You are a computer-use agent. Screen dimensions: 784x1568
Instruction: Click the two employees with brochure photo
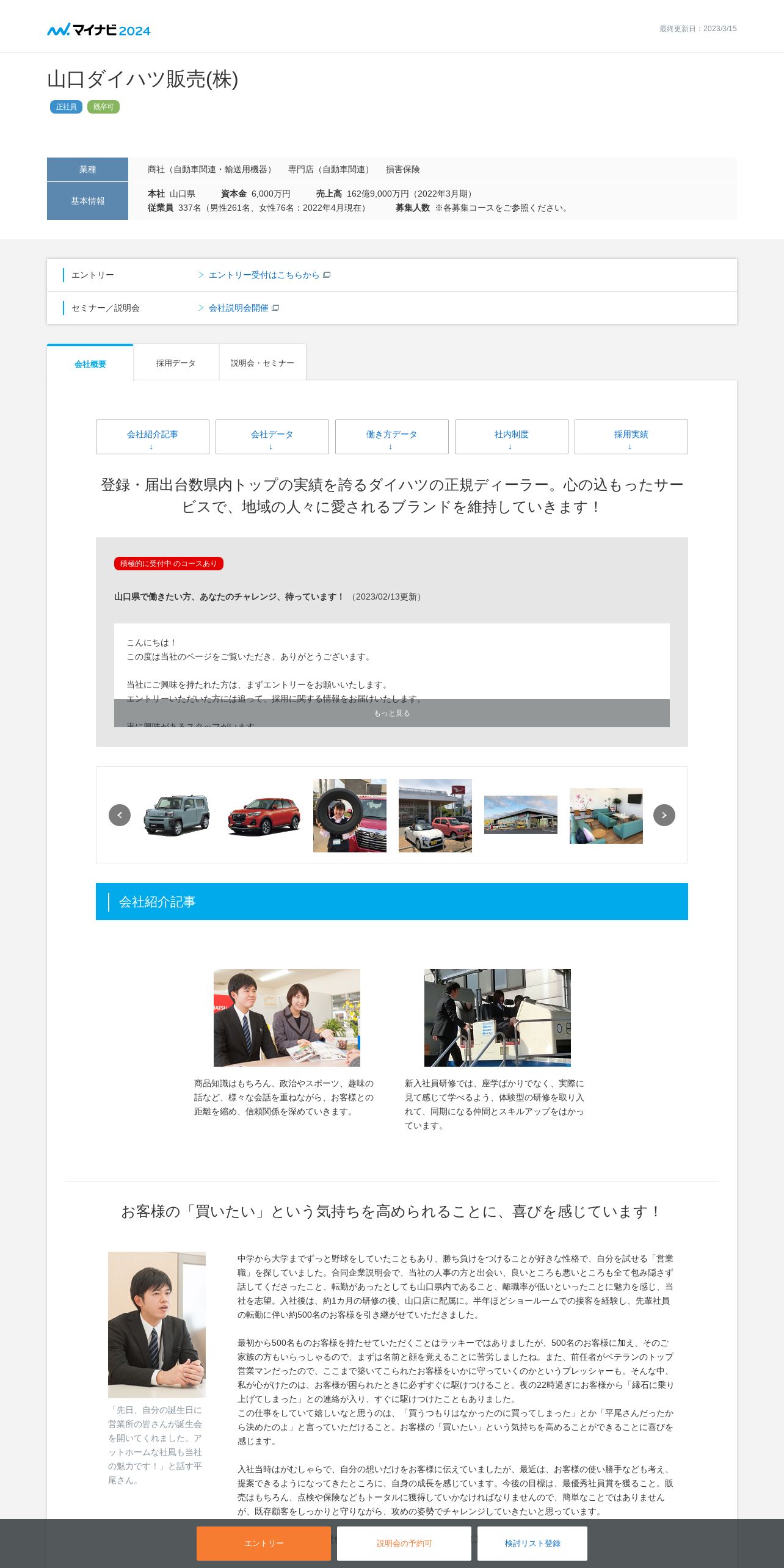coord(287,1018)
